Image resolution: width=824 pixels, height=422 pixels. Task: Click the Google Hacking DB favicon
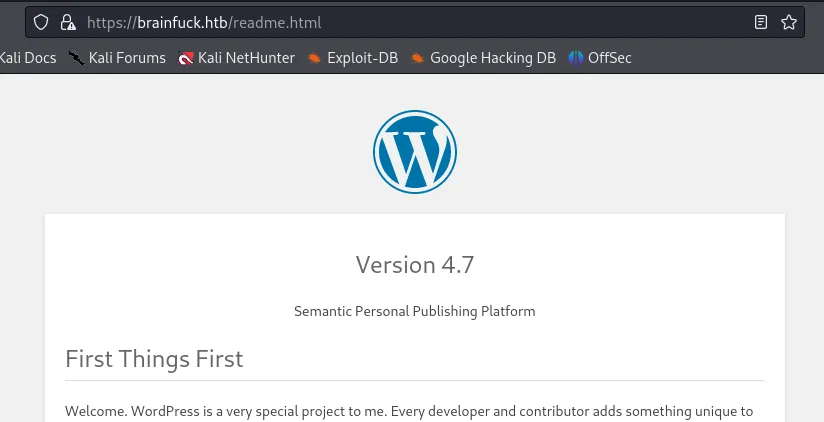click(417, 58)
